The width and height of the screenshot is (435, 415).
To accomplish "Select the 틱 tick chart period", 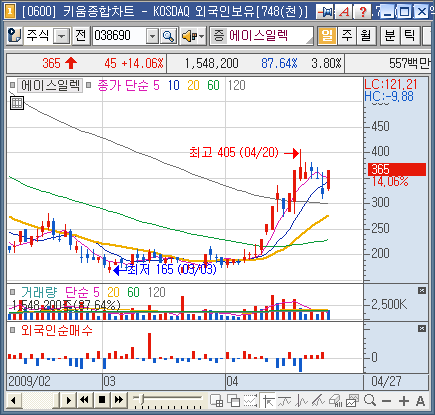I will coord(409,36).
